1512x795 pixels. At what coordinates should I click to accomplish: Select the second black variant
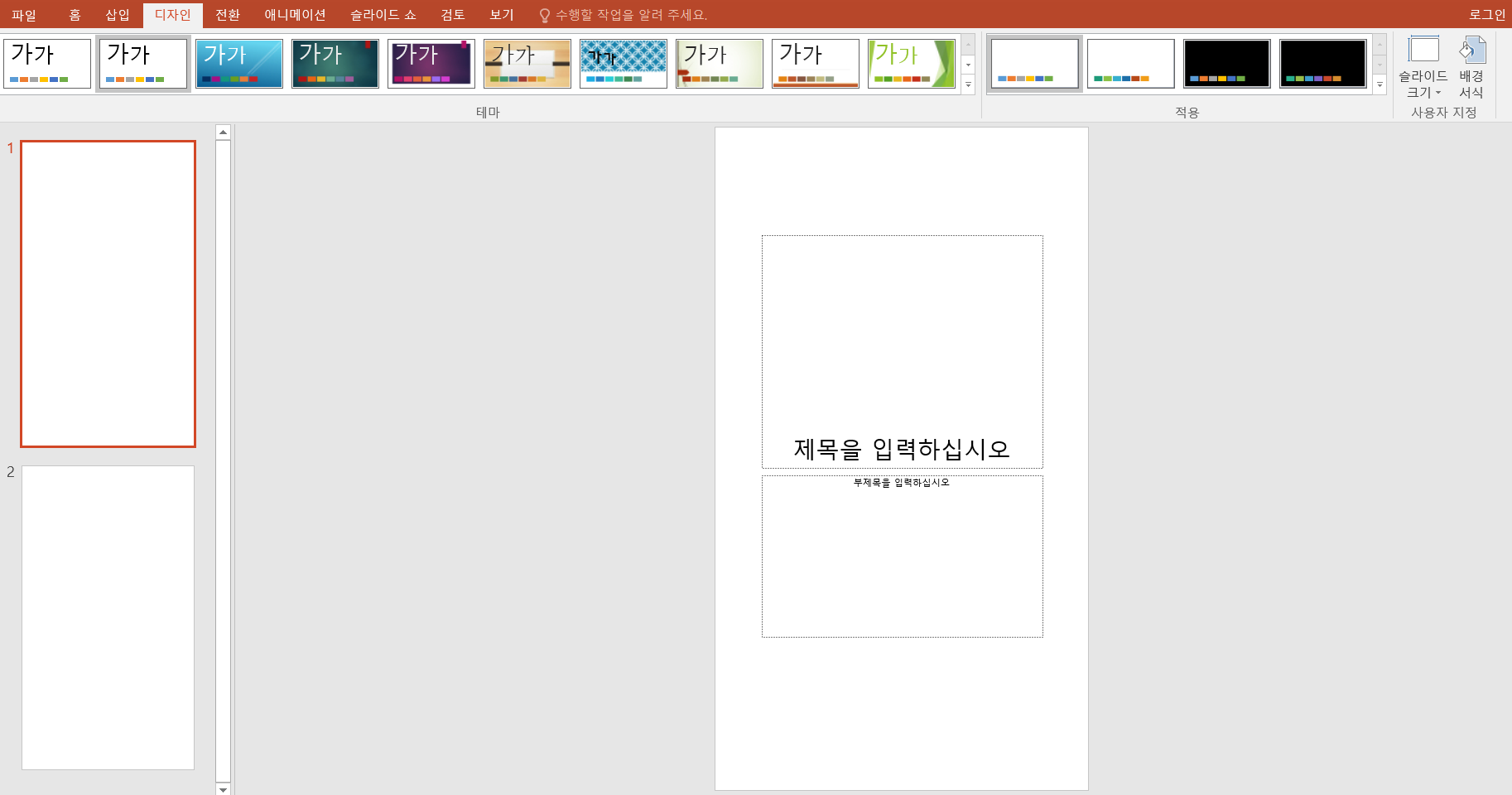click(x=1323, y=64)
